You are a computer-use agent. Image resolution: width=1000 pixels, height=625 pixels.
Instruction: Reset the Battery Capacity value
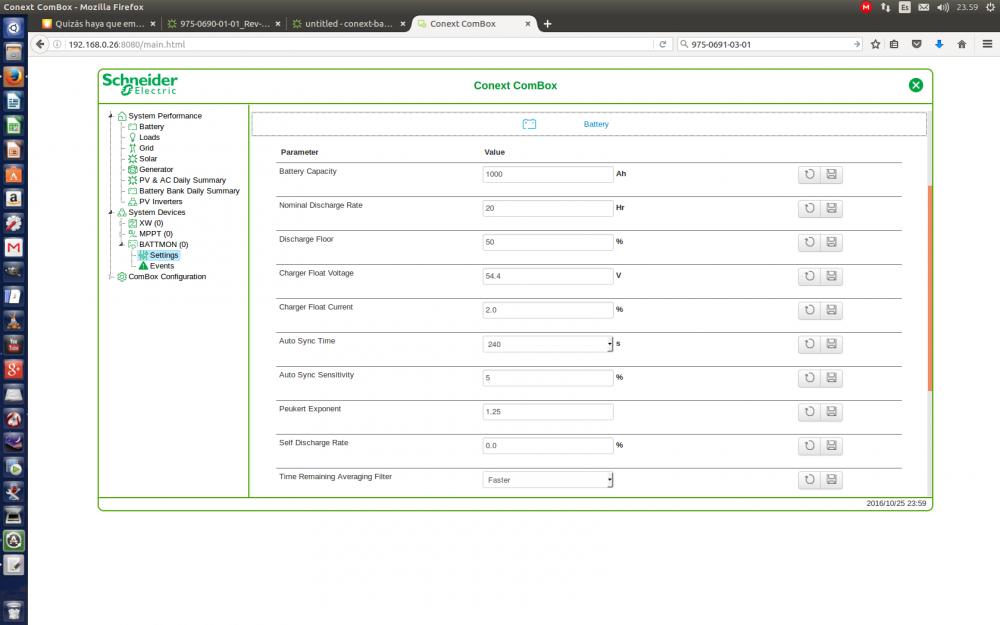click(x=809, y=174)
